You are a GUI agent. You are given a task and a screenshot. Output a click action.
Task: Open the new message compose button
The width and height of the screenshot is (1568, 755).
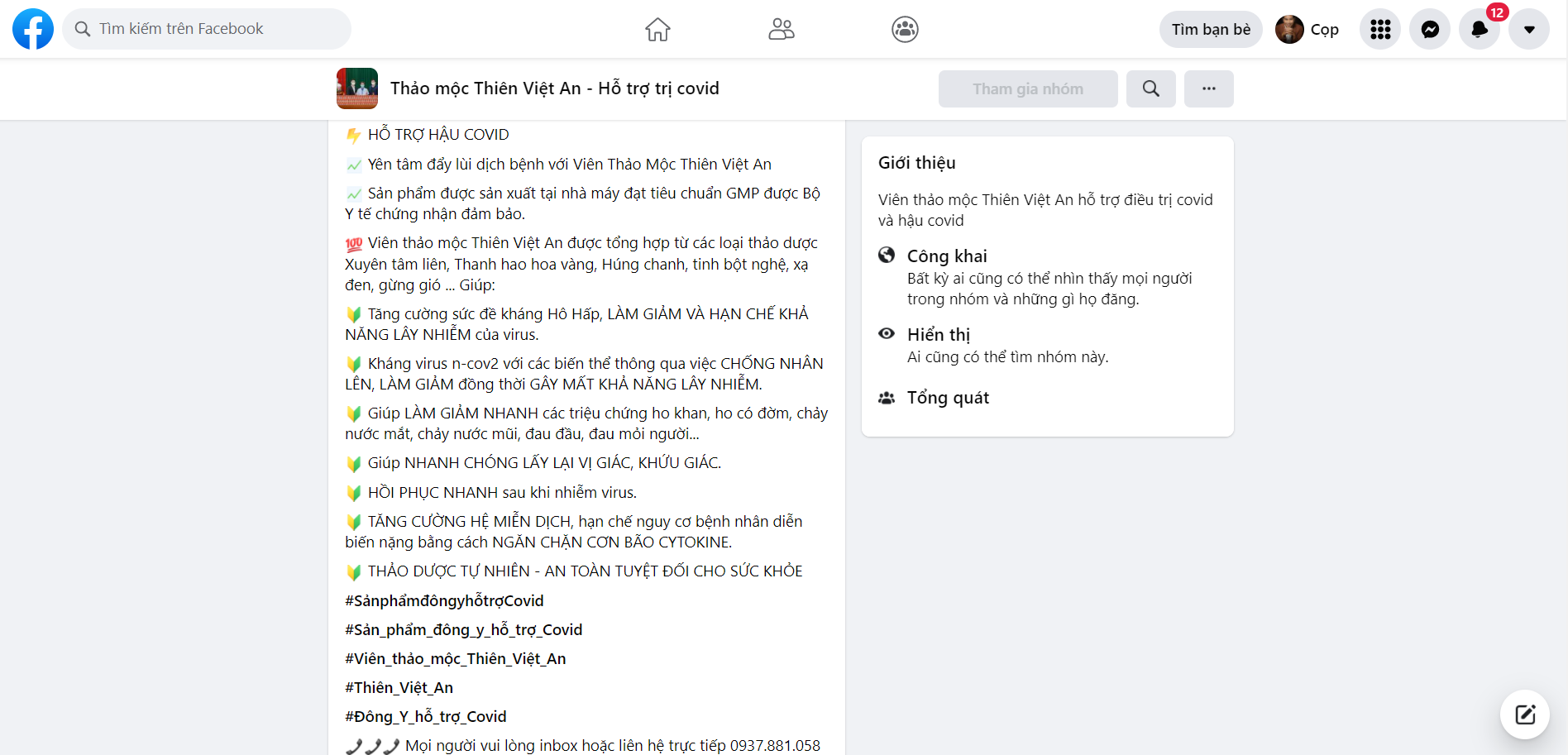(1525, 714)
